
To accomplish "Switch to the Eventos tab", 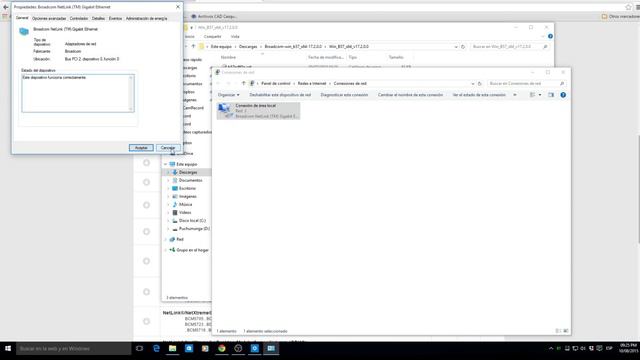I will [115, 18].
